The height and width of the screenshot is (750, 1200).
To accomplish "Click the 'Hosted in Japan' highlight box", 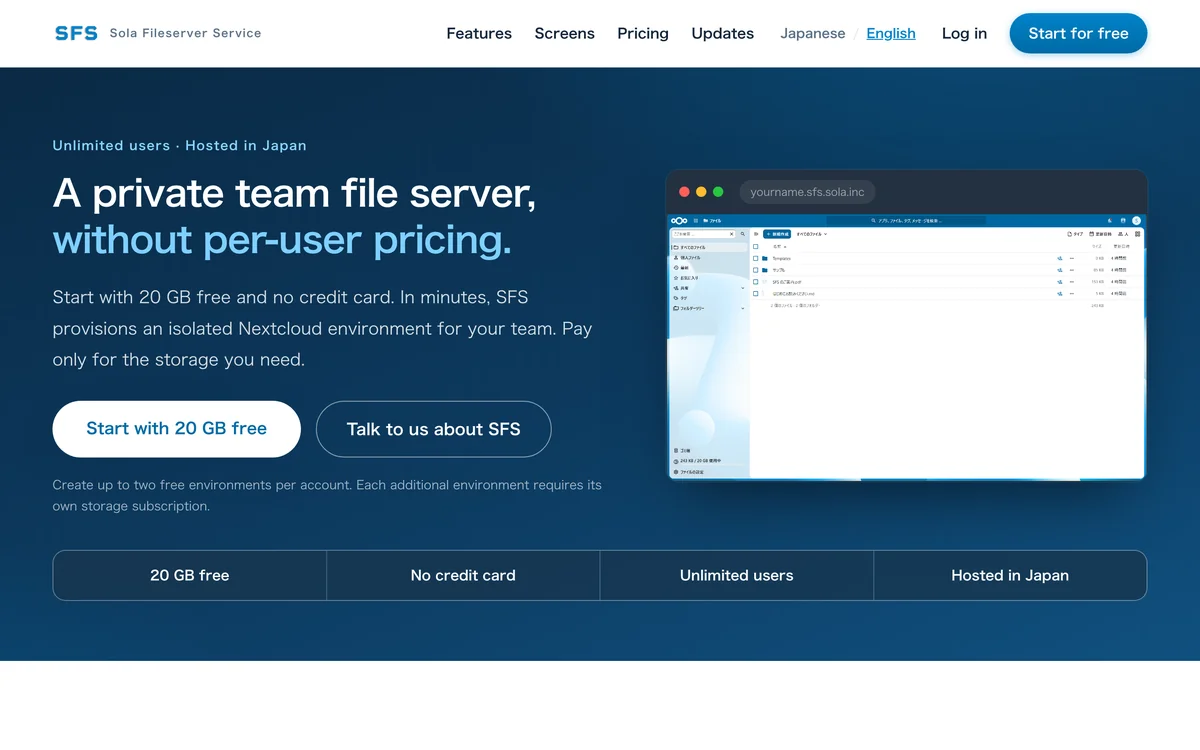I will 1010,575.
